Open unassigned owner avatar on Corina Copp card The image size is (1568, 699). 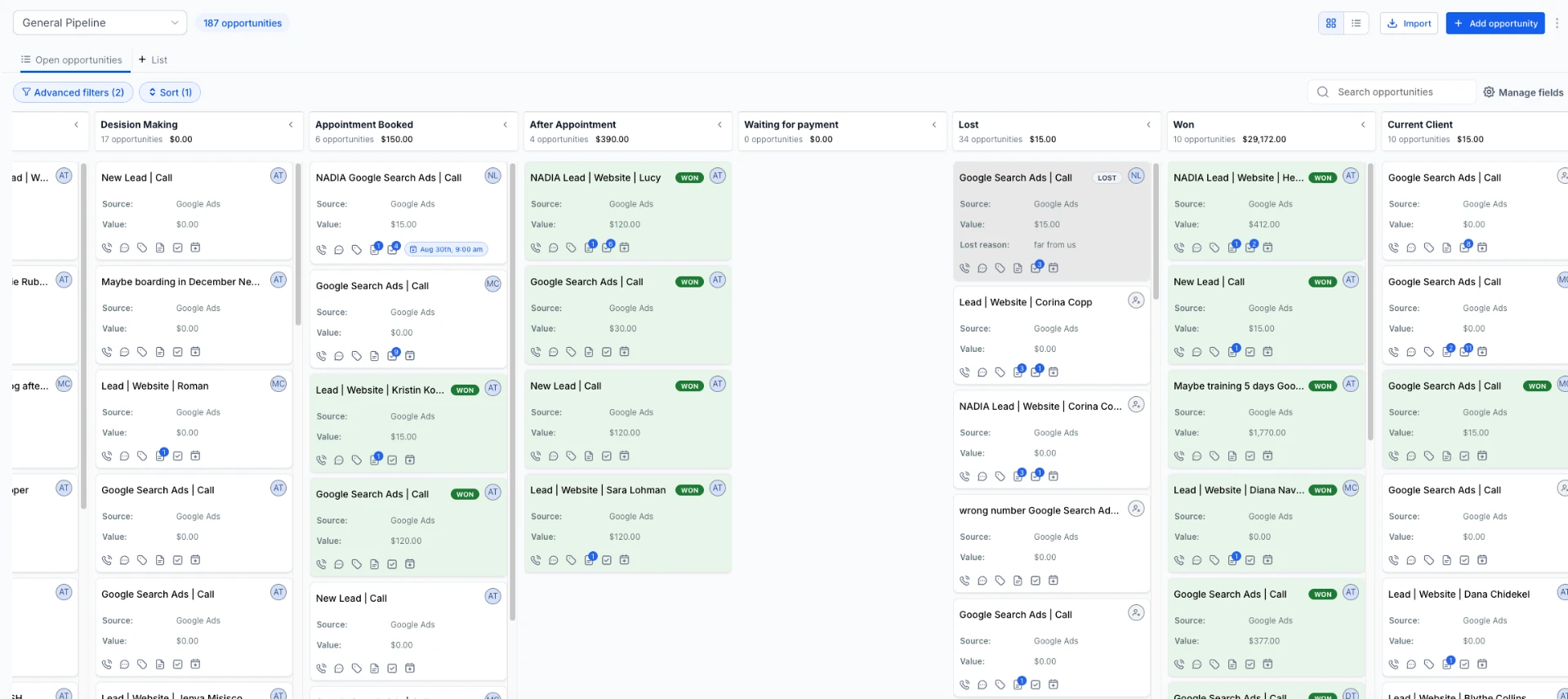coord(1136,301)
